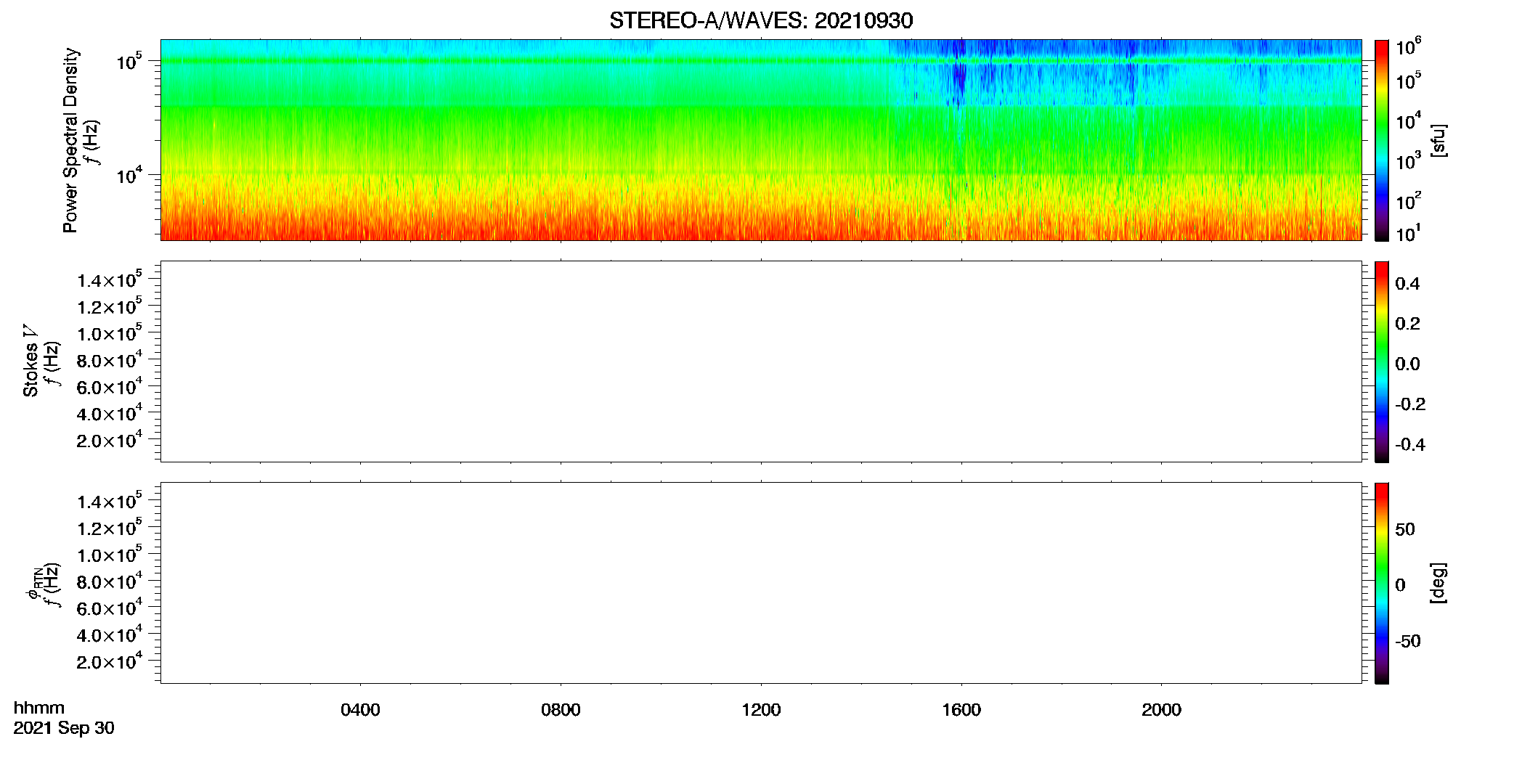Image resolution: width=1522 pixels, height=784 pixels.
Task: Click the 1600 time axis label
Action: [961, 710]
